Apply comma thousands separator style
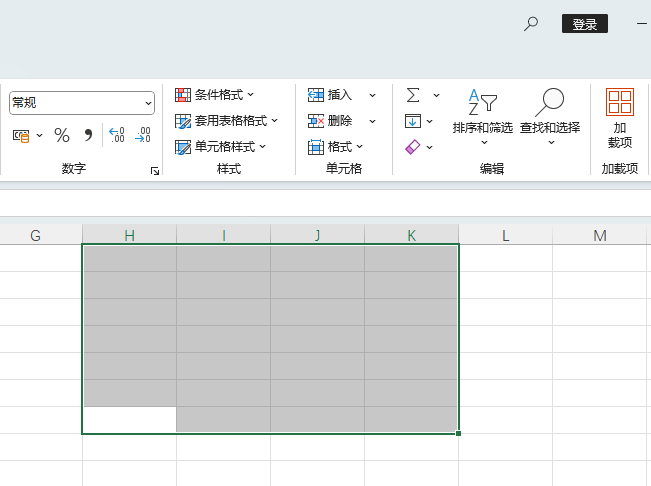651x486 pixels. click(x=88, y=135)
